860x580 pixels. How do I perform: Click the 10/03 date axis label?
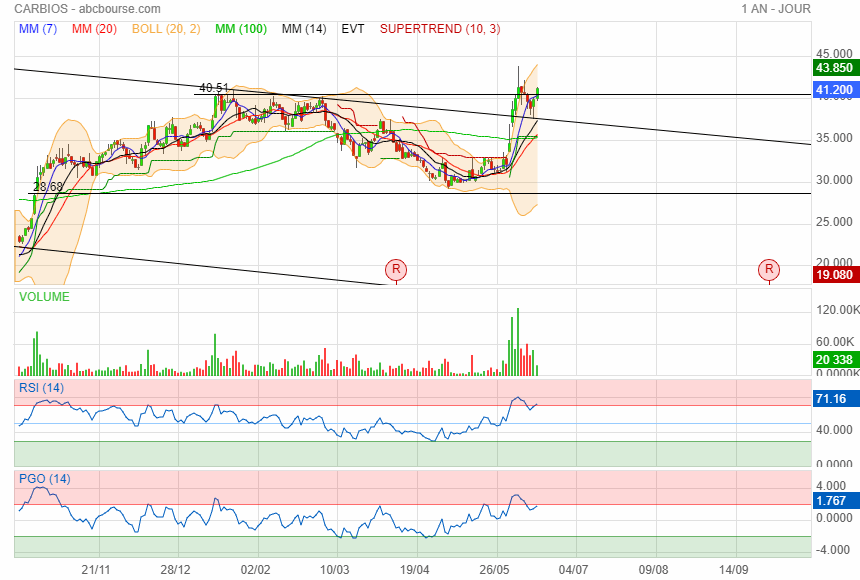[x=335, y=570]
